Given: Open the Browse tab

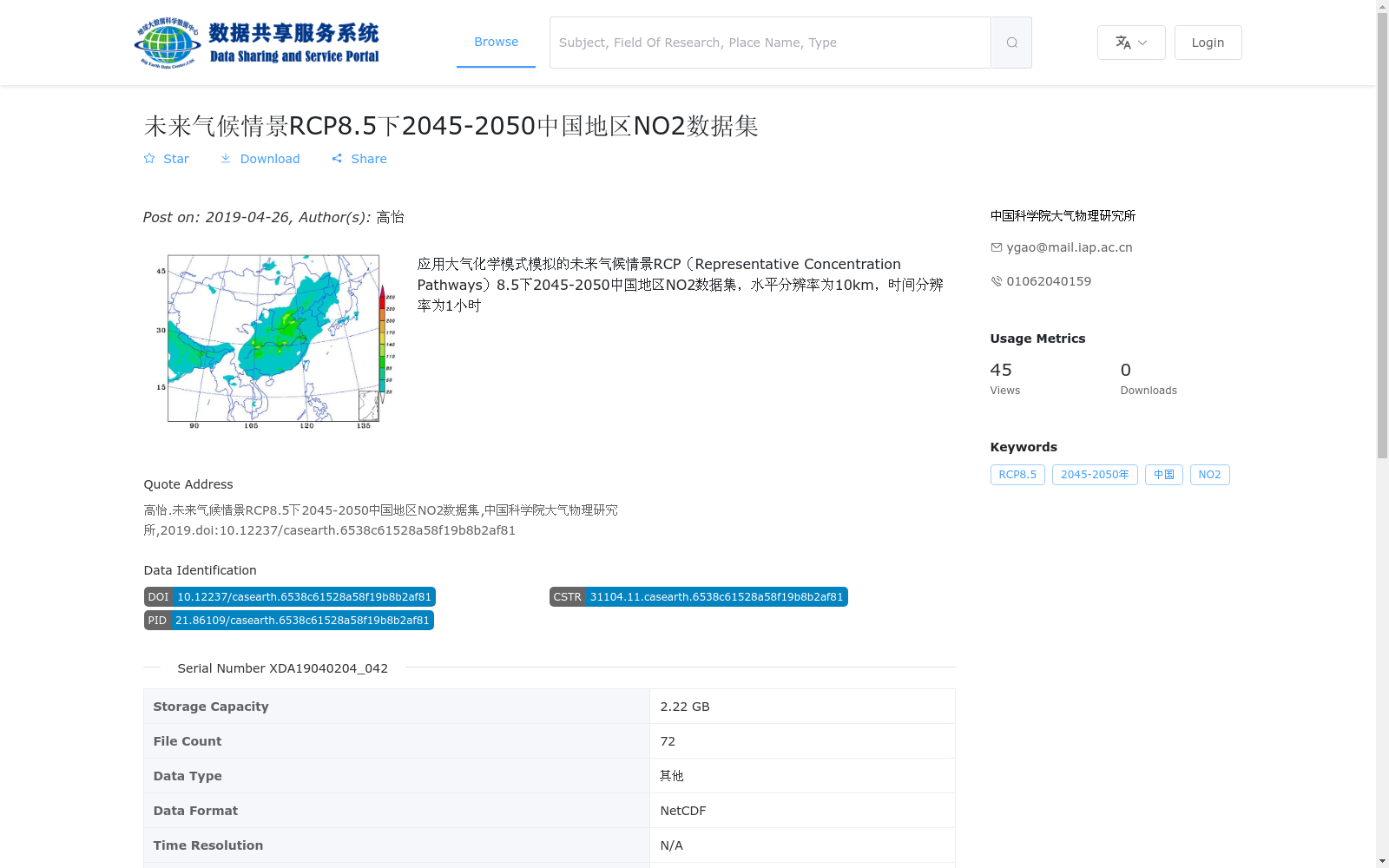Looking at the screenshot, I should click(496, 42).
